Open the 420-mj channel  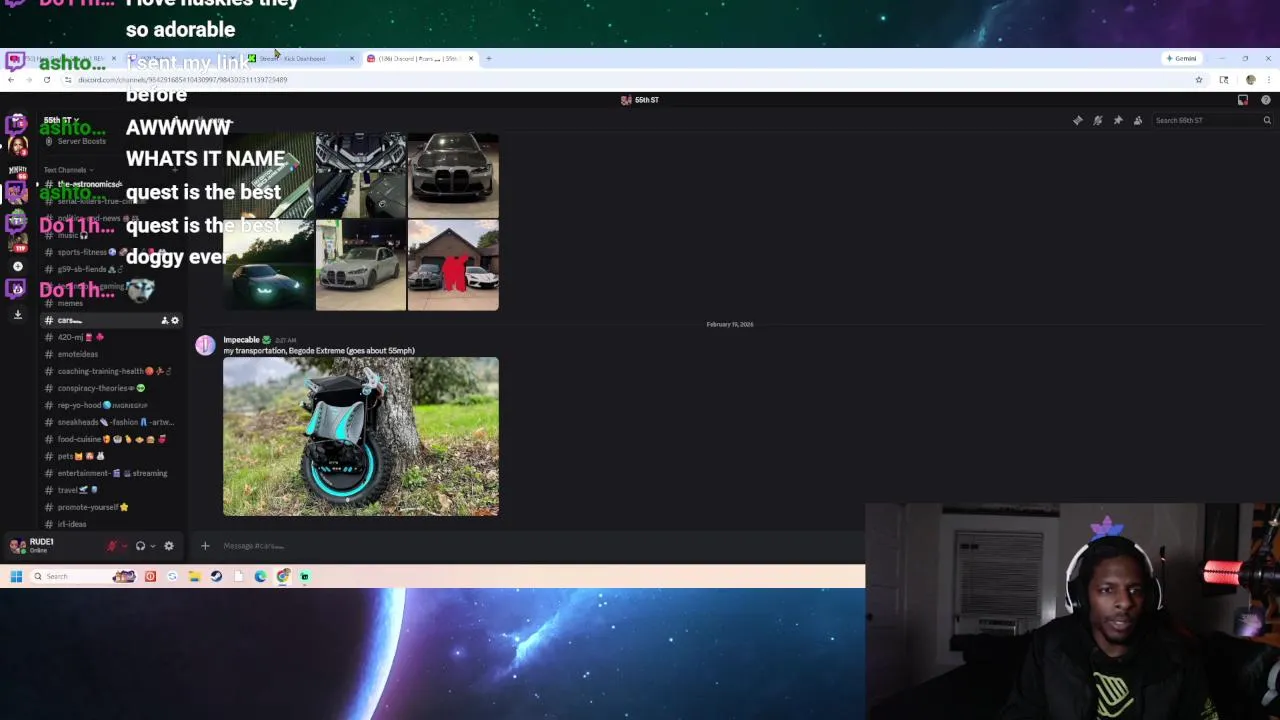(x=110, y=337)
